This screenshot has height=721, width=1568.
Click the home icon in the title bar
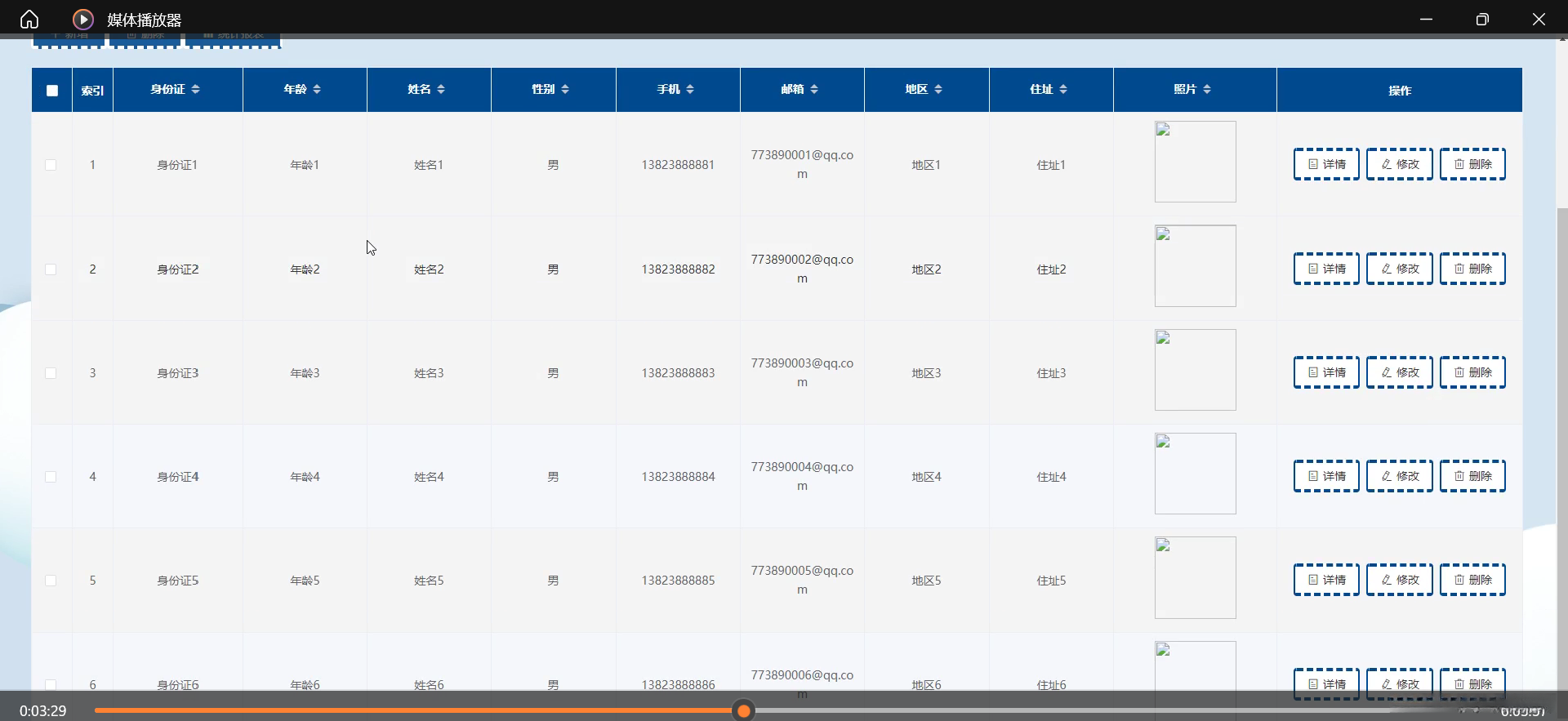click(x=29, y=19)
